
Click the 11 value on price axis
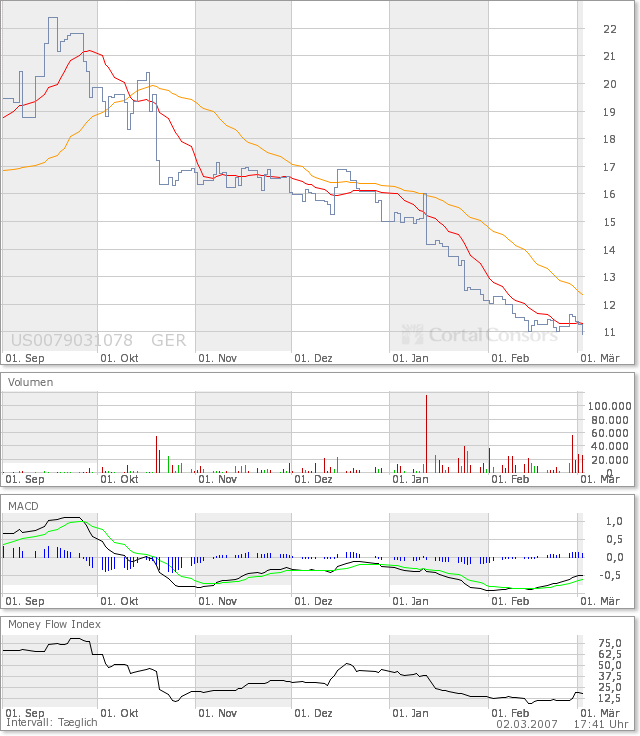point(609,332)
